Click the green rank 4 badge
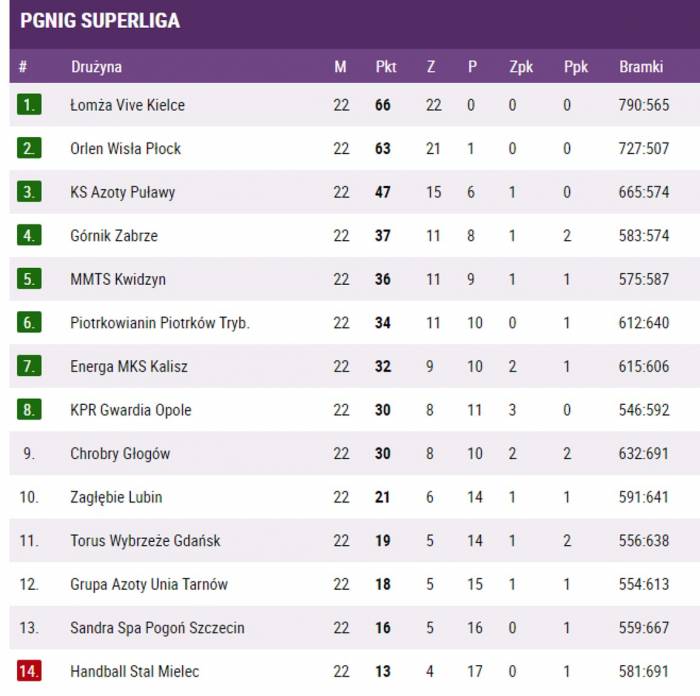 click(29, 235)
